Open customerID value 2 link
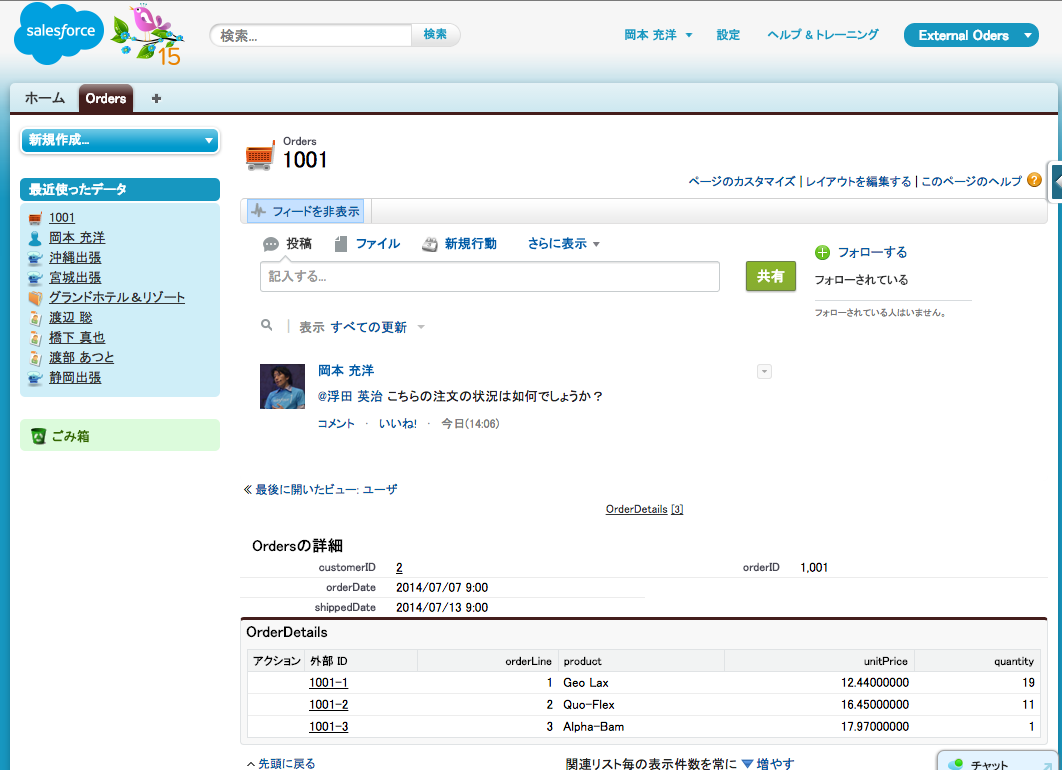 [399, 568]
